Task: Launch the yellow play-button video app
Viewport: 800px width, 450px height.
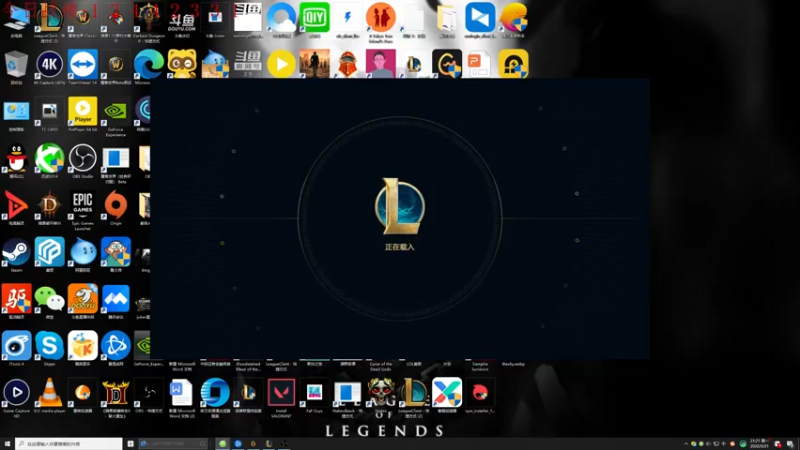Action: pyautogui.click(x=281, y=64)
